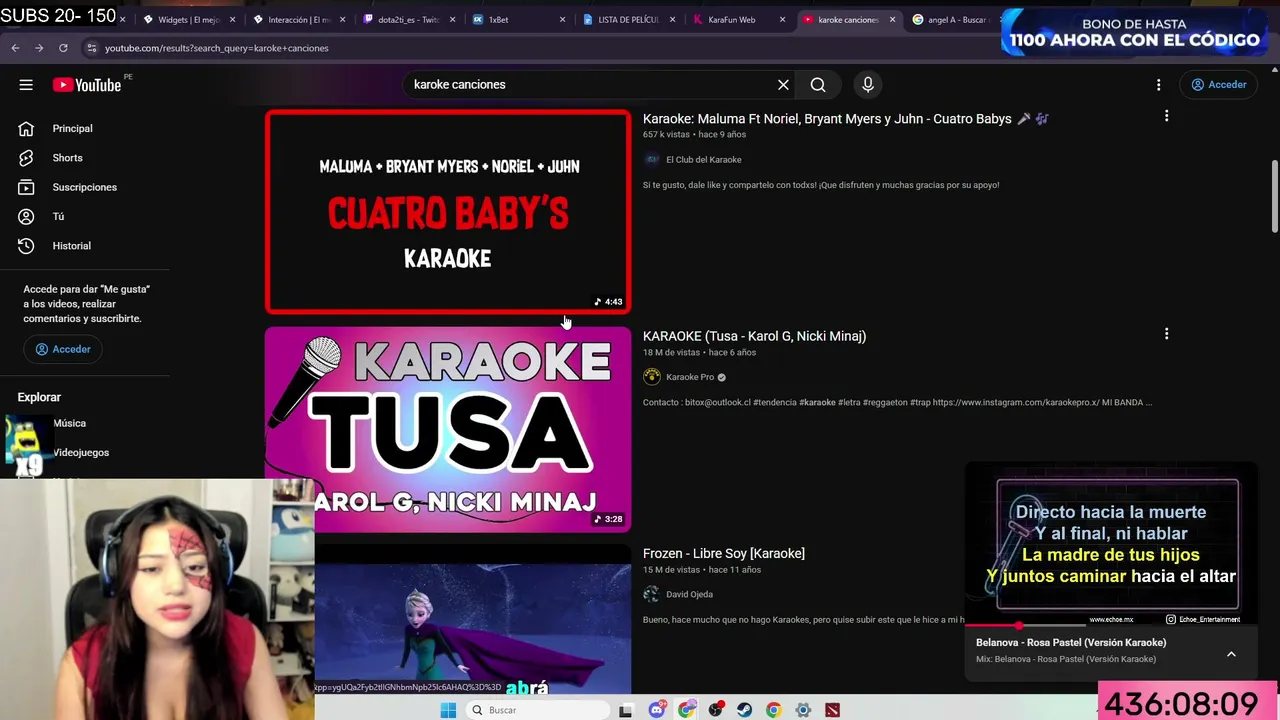Open the YouTube hamburger guide menu
Viewport: 1280px width, 720px height.
pyautogui.click(x=26, y=85)
